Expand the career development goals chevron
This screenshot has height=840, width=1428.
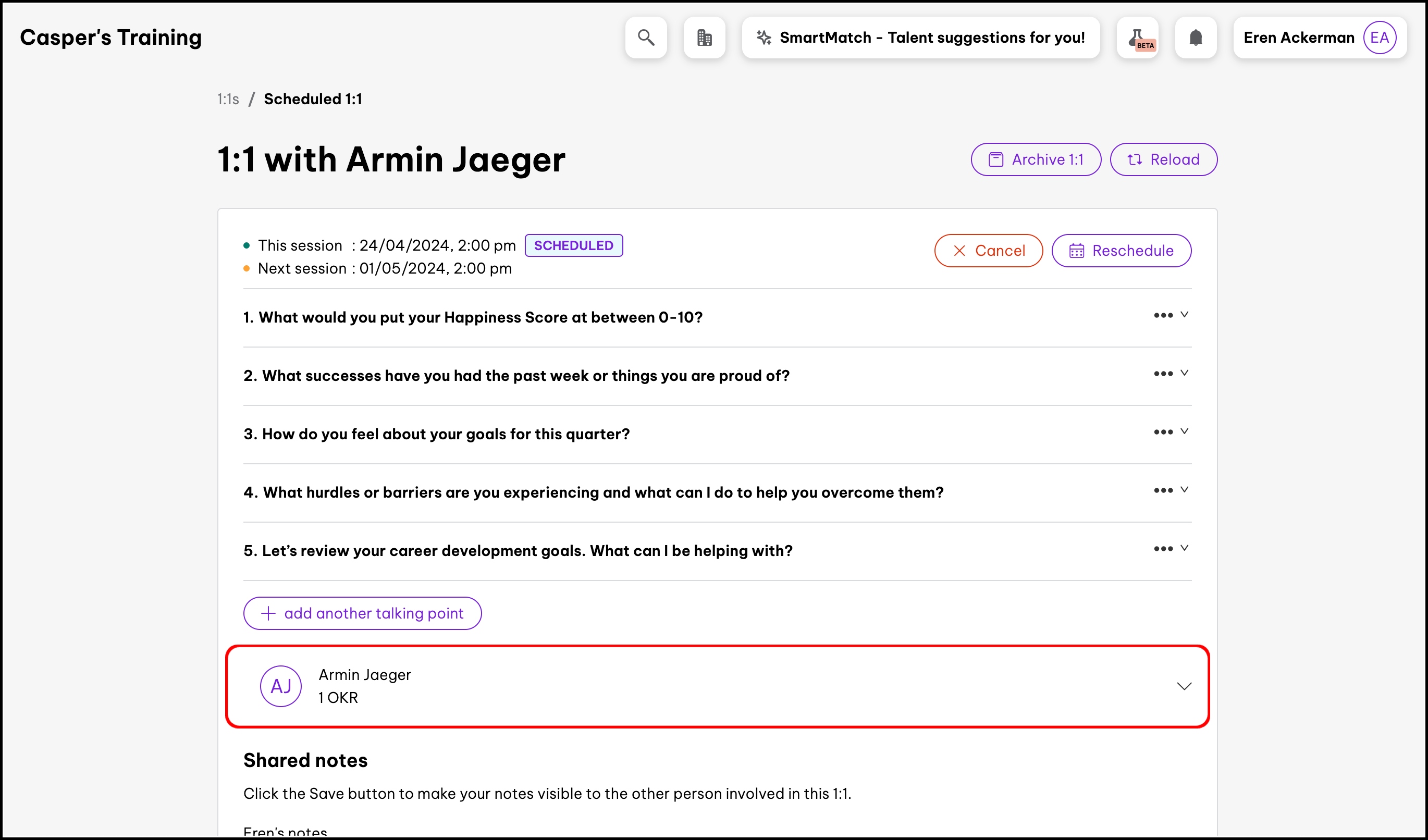pos(1184,548)
